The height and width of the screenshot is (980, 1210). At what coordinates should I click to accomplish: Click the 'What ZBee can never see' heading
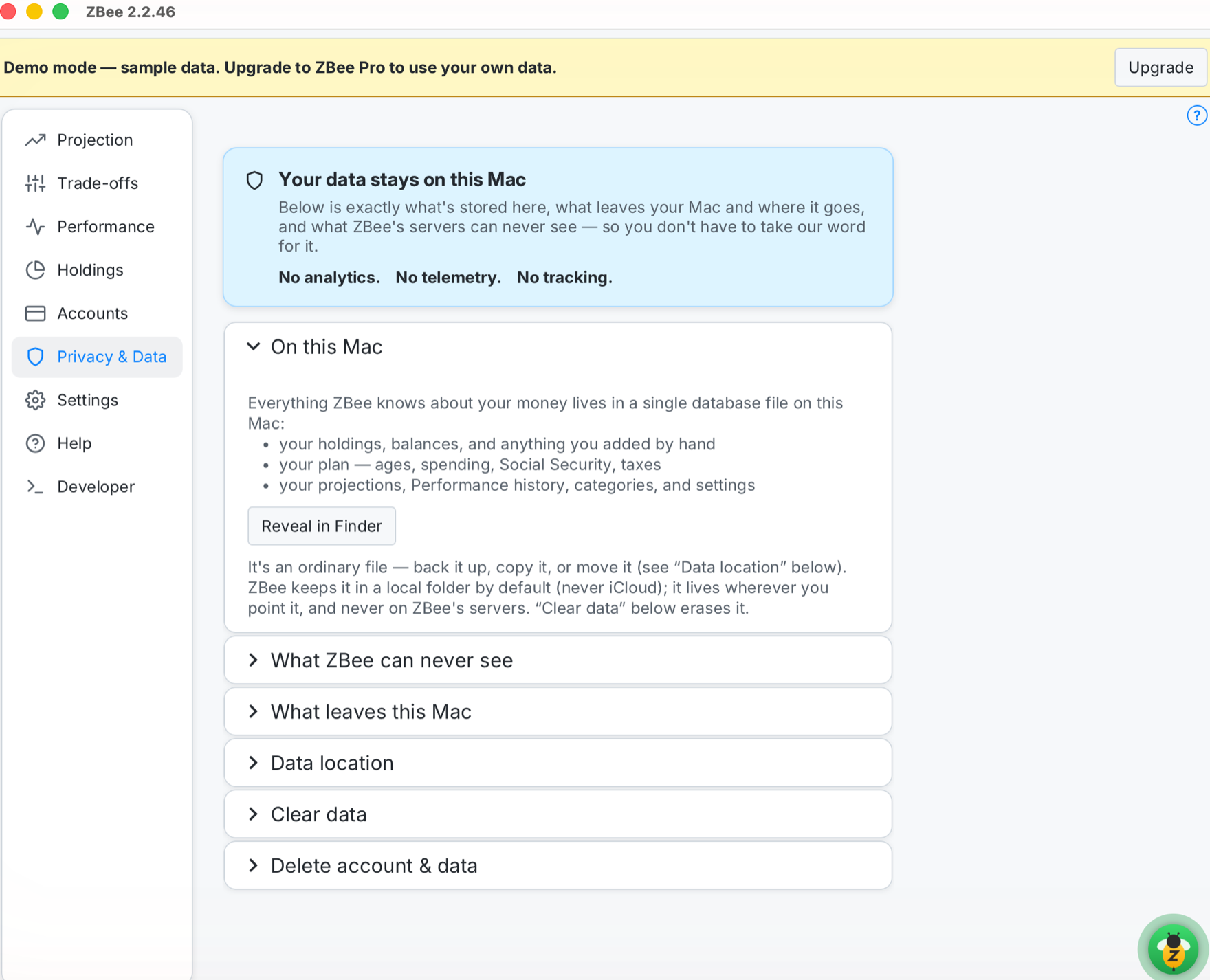pyautogui.click(x=392, y=660)
